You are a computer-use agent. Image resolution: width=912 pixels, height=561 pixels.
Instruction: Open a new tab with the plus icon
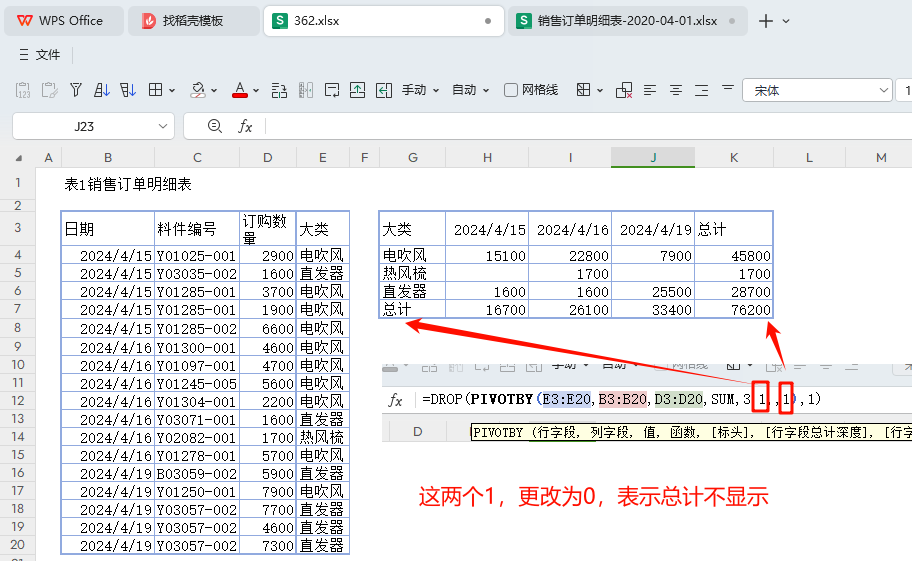click(x=766, y=21)
